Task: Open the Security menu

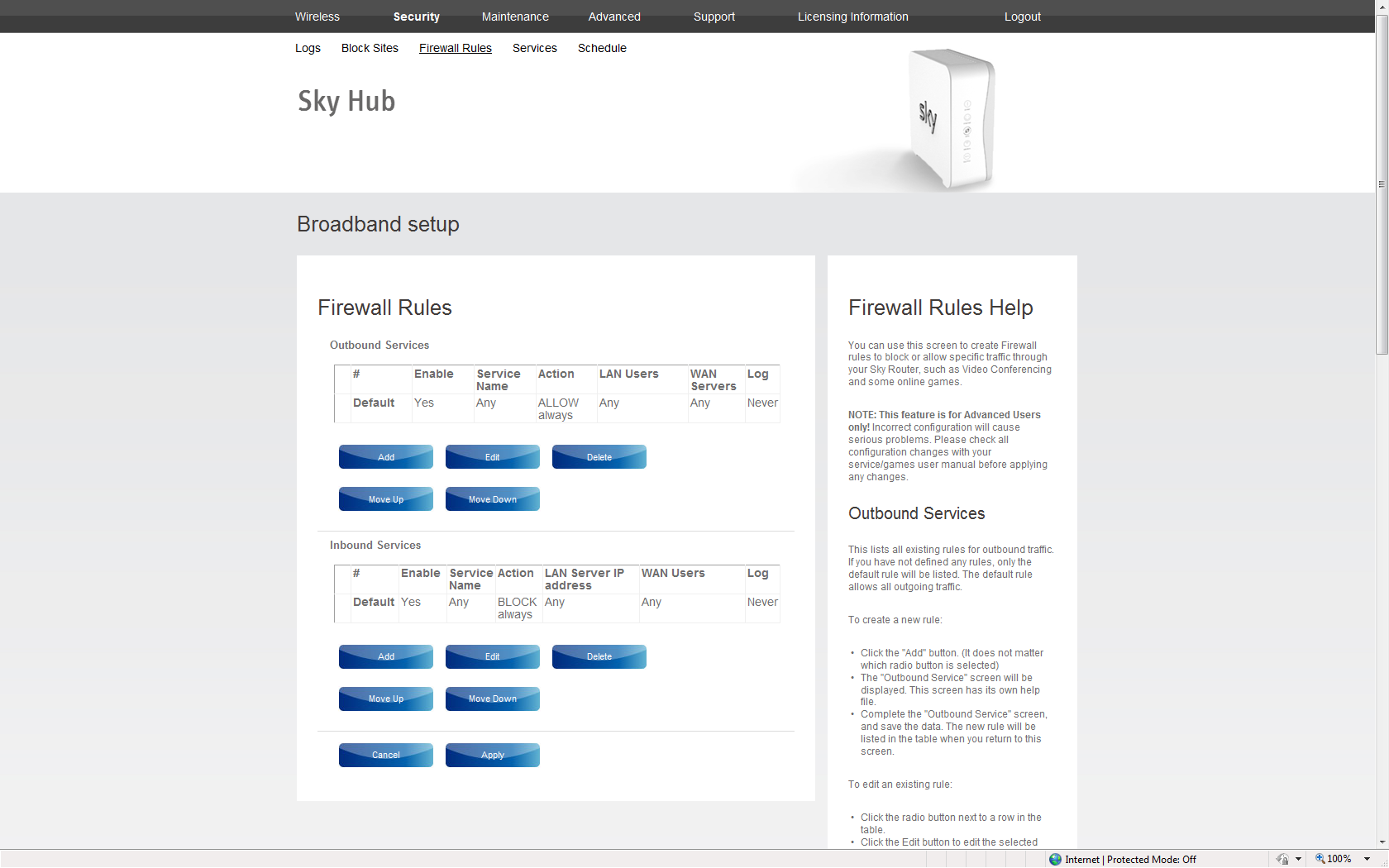Action: pos(417,17)
